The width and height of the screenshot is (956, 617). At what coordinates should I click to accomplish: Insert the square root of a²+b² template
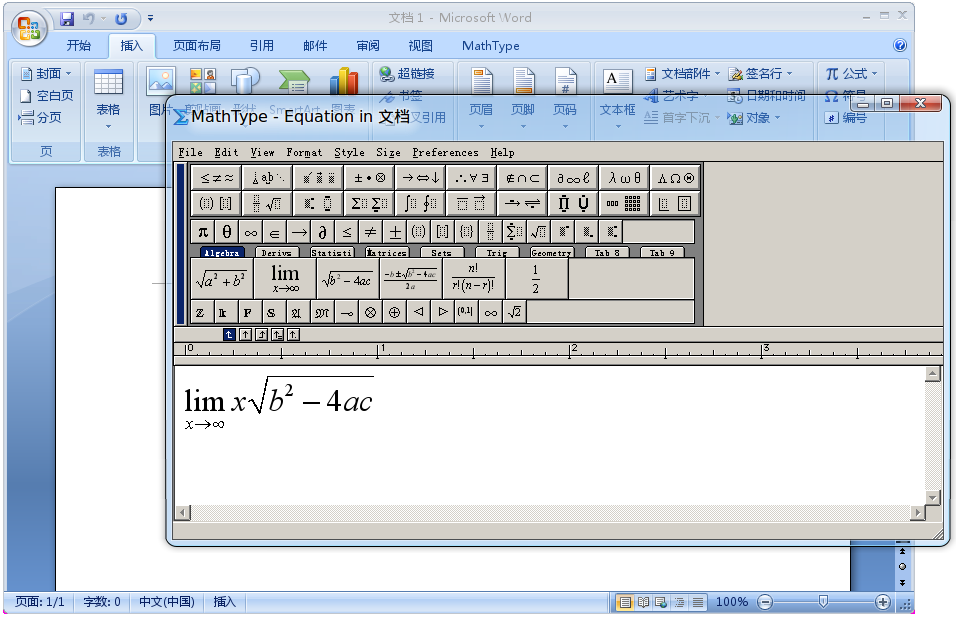point(222,279)
